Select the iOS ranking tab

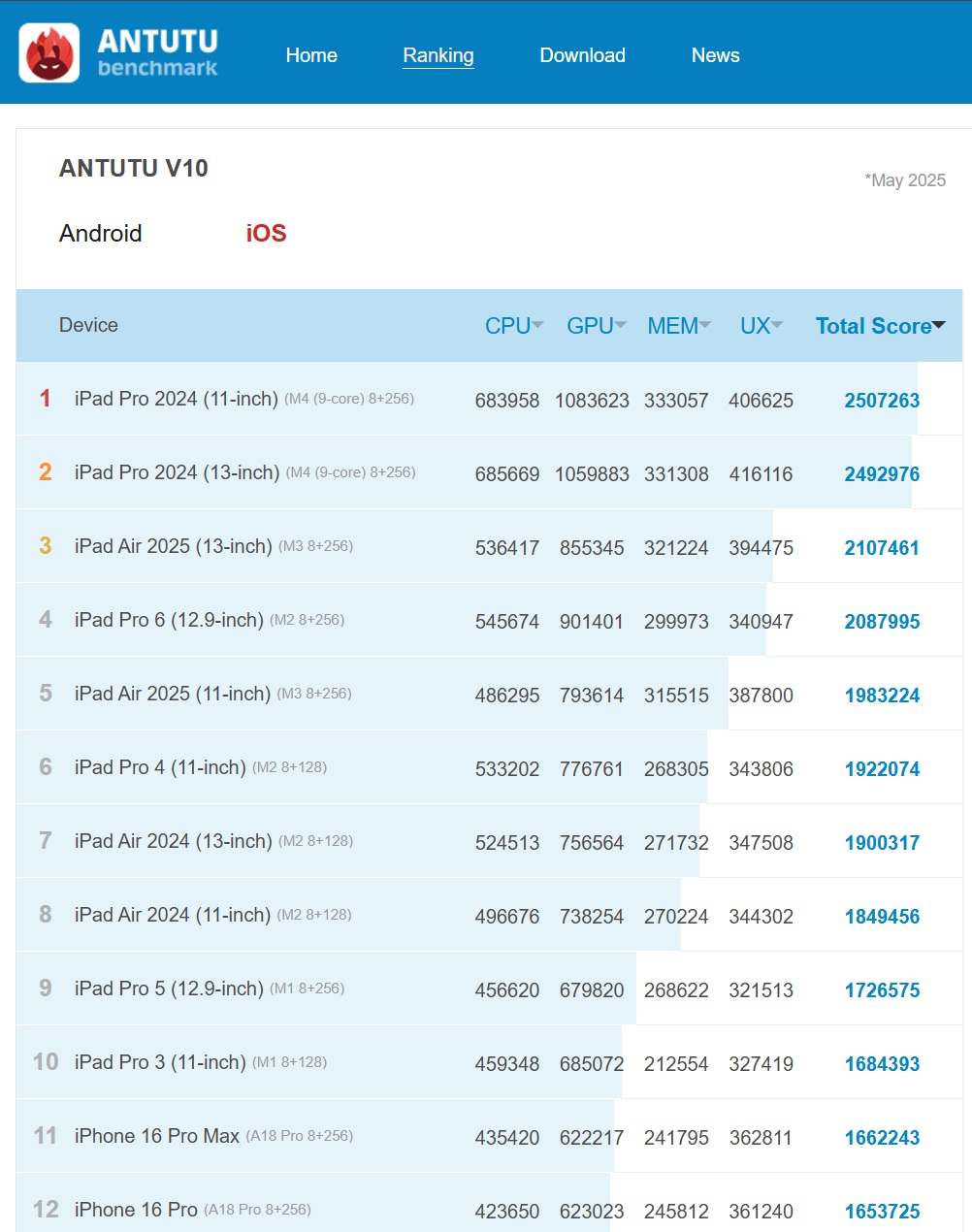click(x=266, y=234)
